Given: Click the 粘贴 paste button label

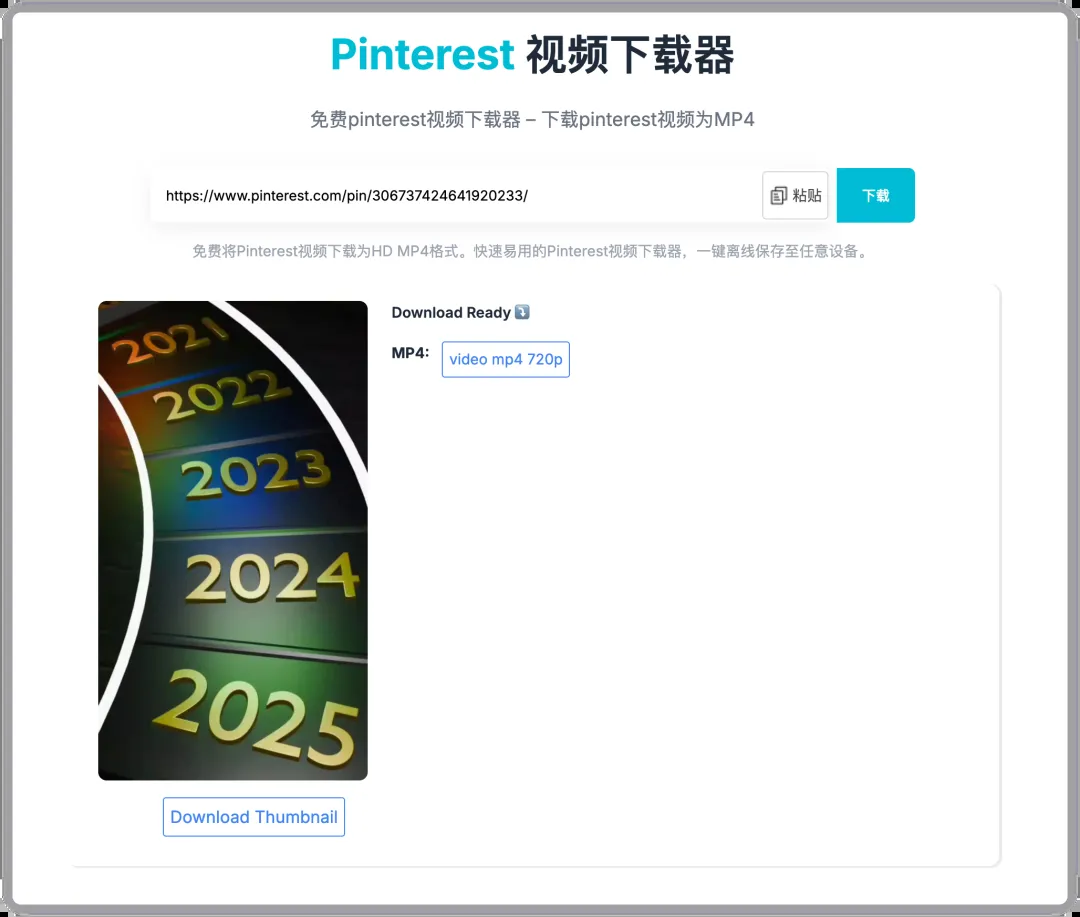Looking at the screenshot, I should [x=807, y=196].
